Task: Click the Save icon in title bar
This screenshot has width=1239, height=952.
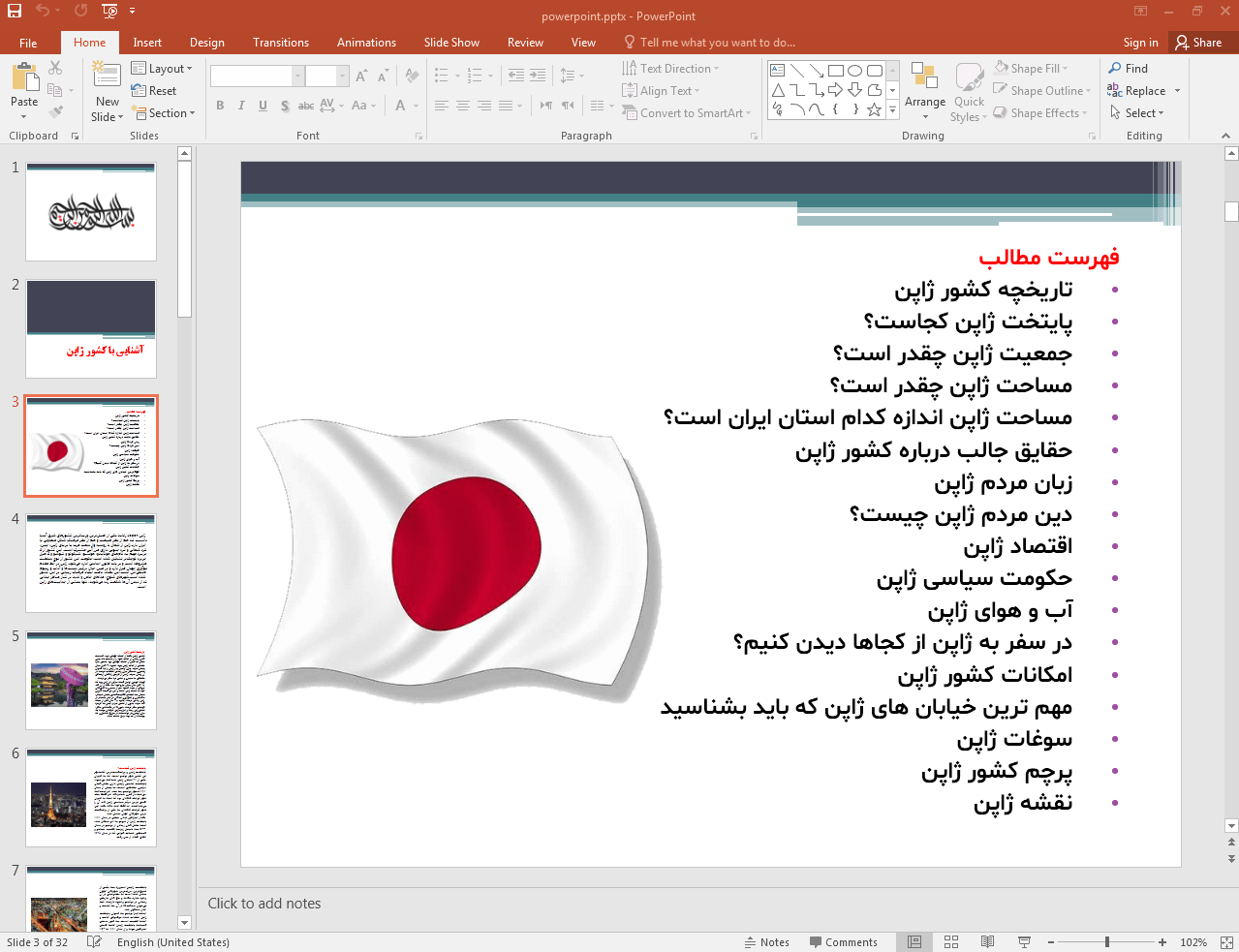Action: tap(15, 11)
